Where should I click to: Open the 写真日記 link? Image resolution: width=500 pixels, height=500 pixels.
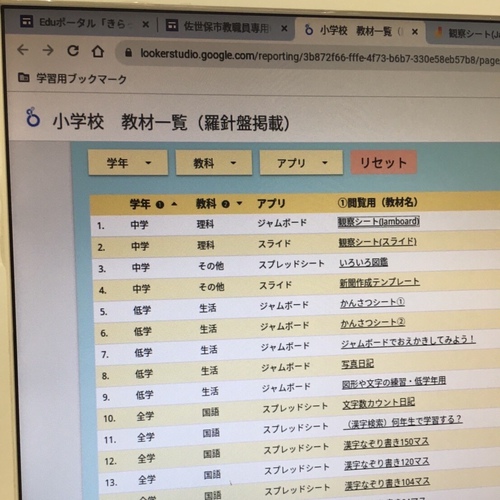(x=358, y=364)
